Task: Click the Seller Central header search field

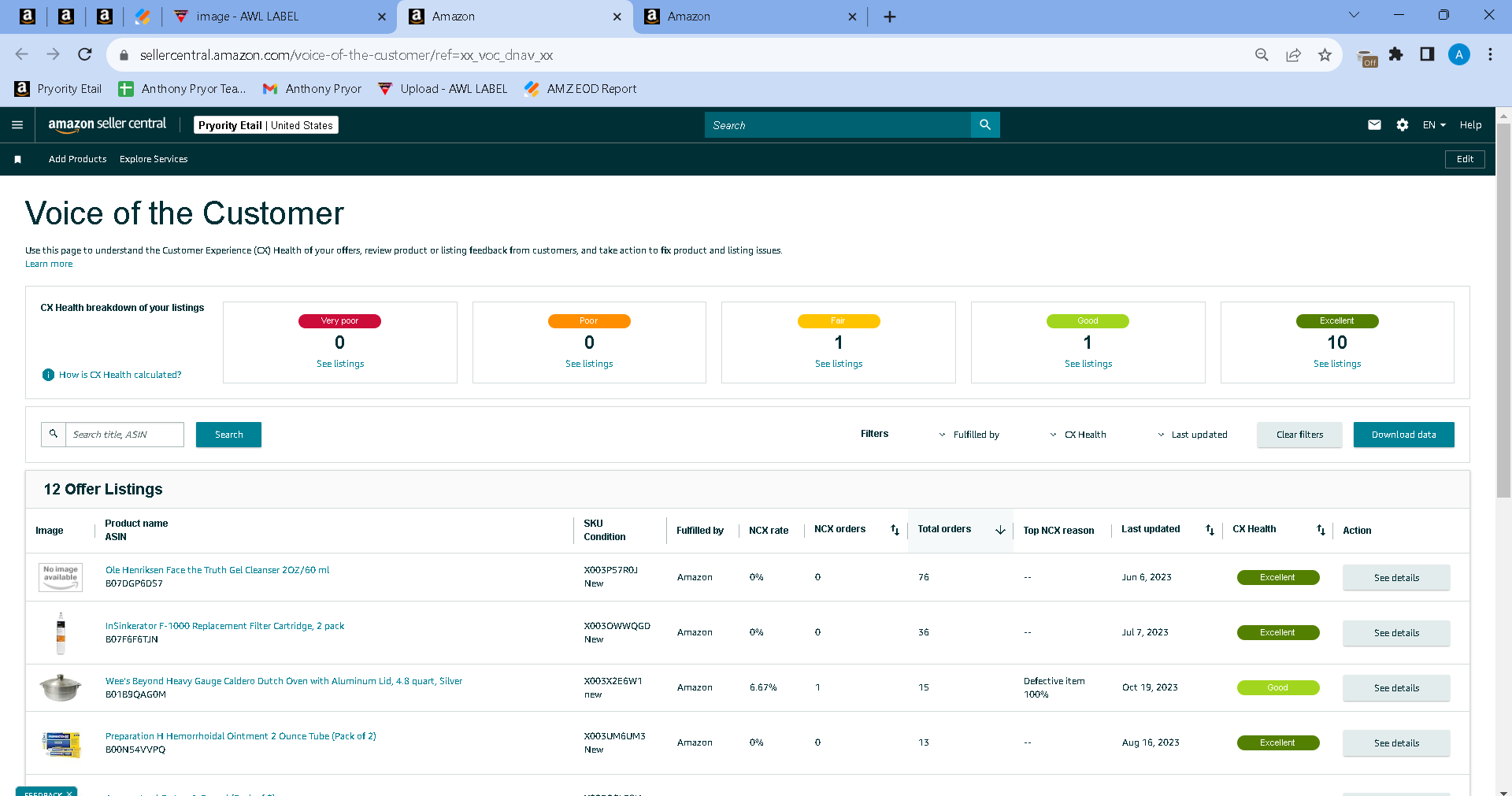Action: pyautogui.click(x=838, y=125)
